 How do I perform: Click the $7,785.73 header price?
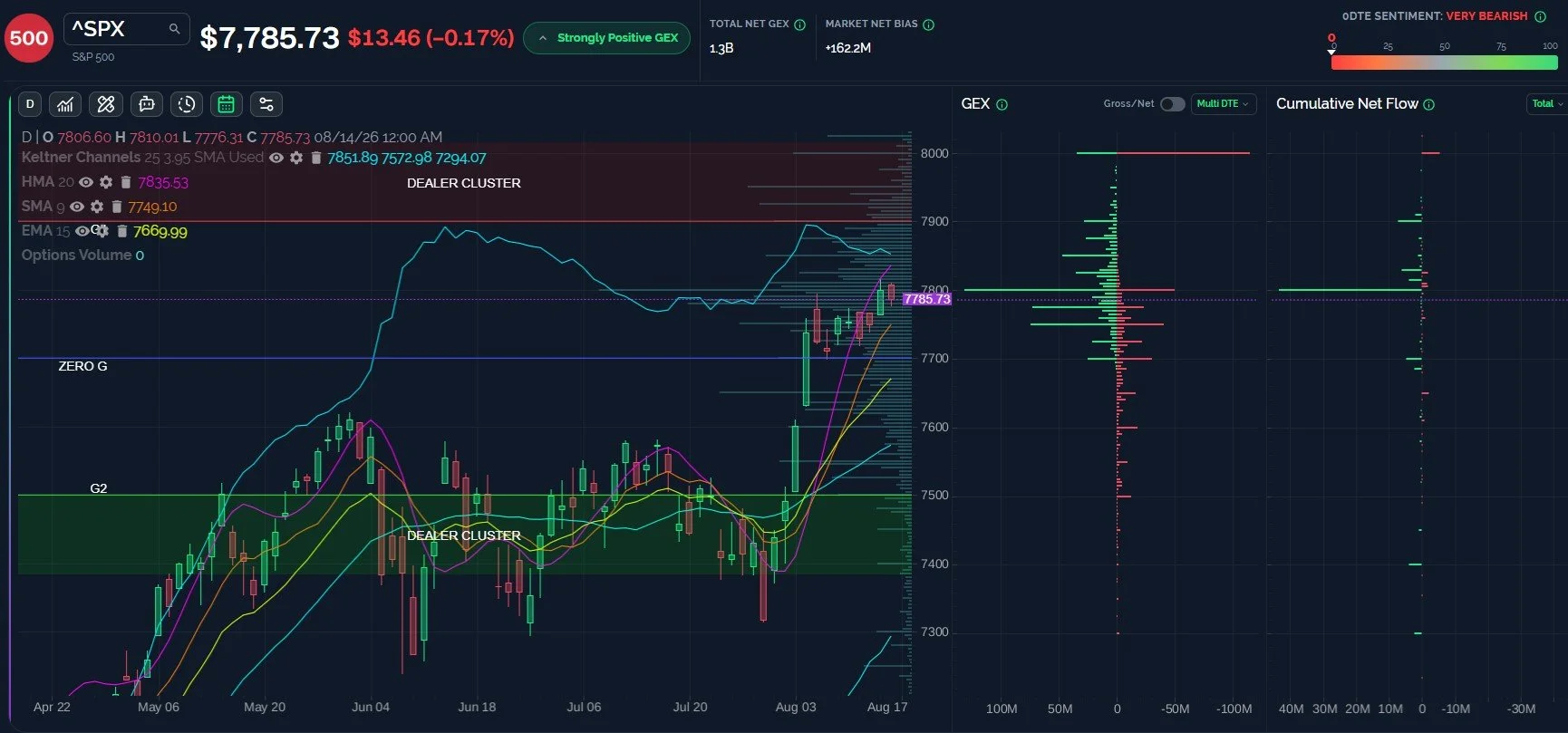(269, 38)
